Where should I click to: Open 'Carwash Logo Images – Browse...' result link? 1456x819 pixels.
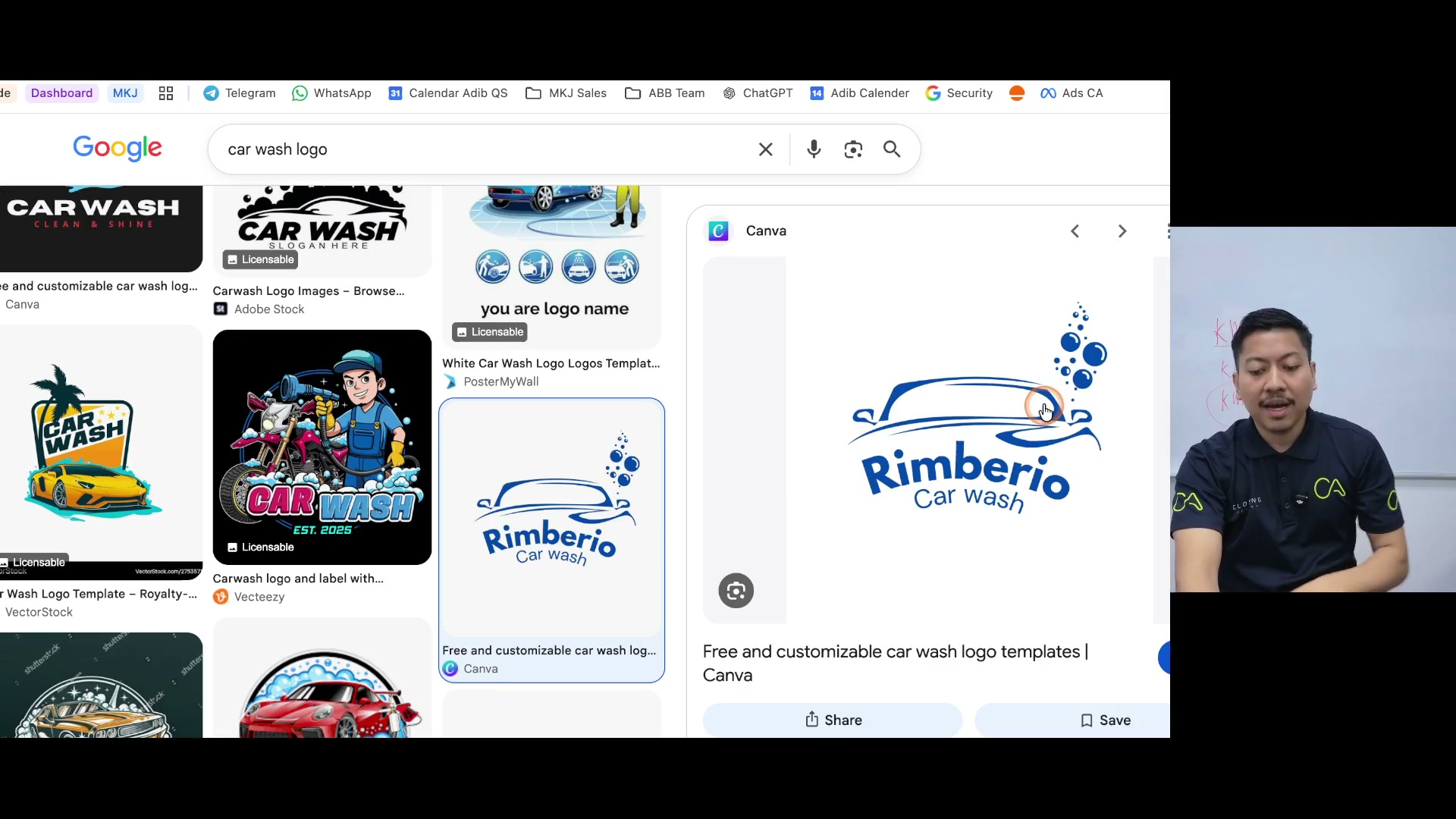pyautogui.click(x=309, y=290)
